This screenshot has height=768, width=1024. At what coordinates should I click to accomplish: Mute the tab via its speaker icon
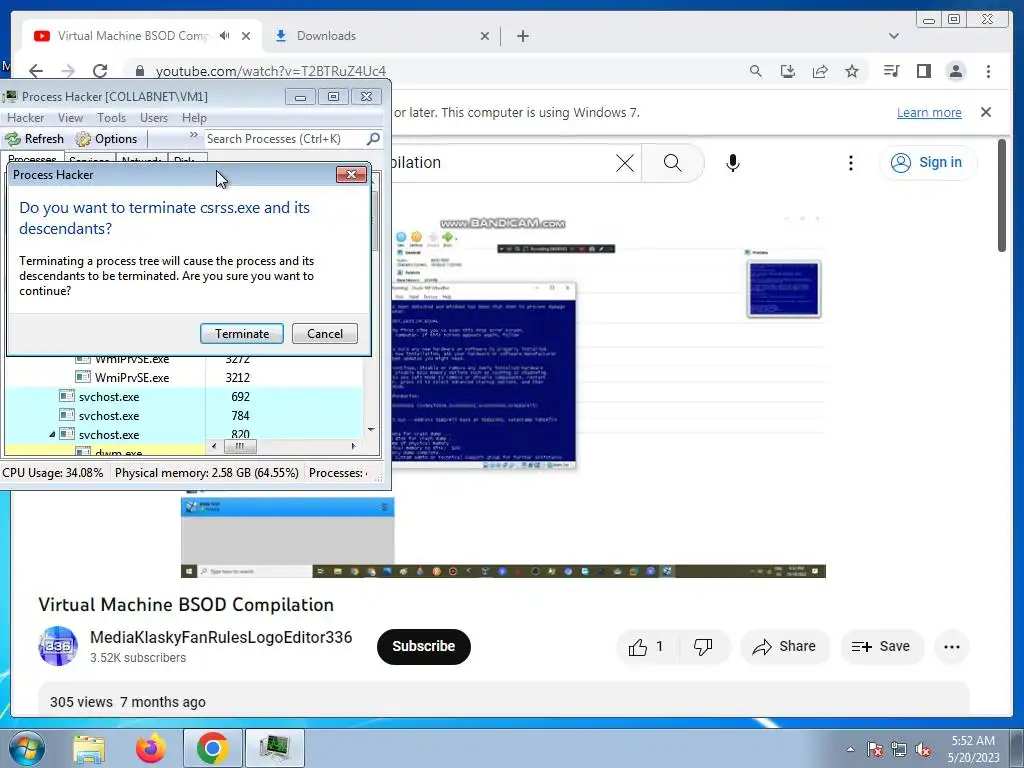225,36
